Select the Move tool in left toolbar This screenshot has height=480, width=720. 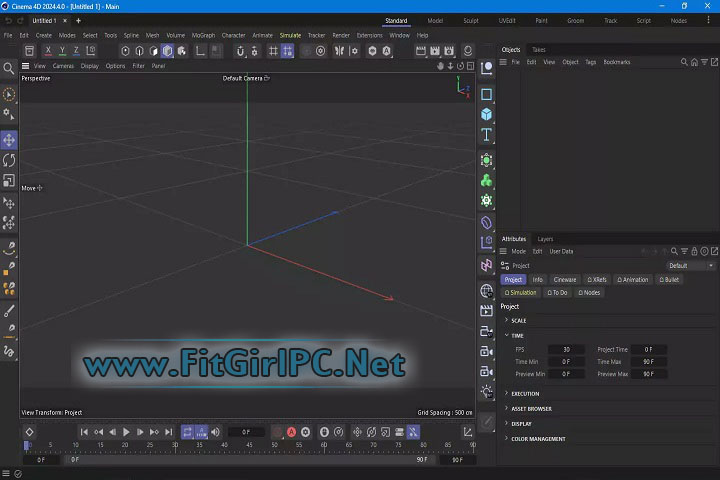(x=9, y=140)
